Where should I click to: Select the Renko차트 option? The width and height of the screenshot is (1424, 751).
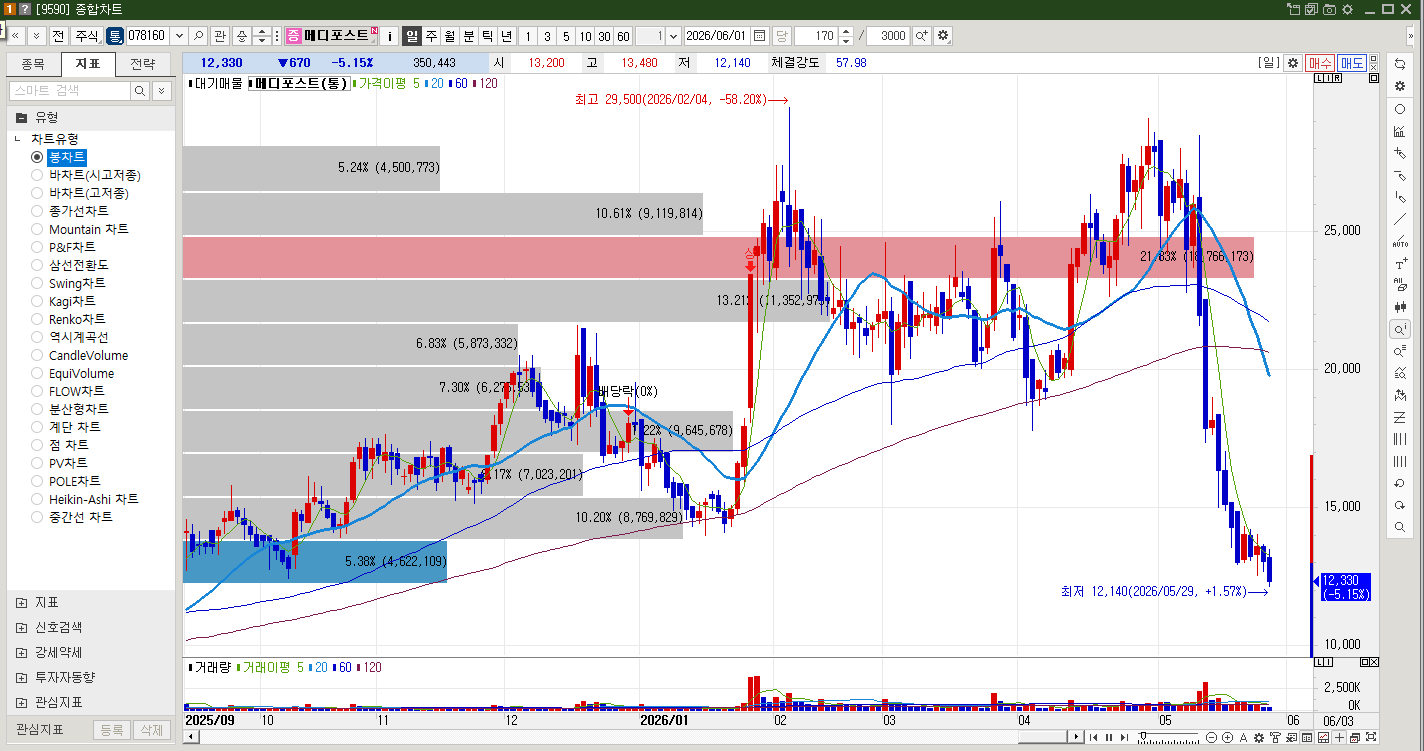point(38,319)
